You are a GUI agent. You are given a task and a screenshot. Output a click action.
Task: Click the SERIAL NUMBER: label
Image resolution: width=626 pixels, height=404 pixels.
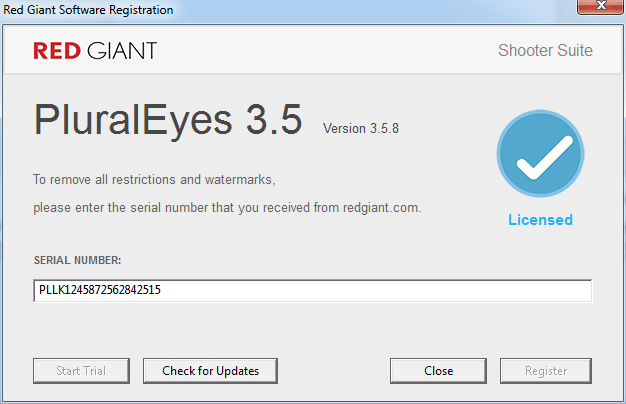pyautogui.click(x=77, y=260)
